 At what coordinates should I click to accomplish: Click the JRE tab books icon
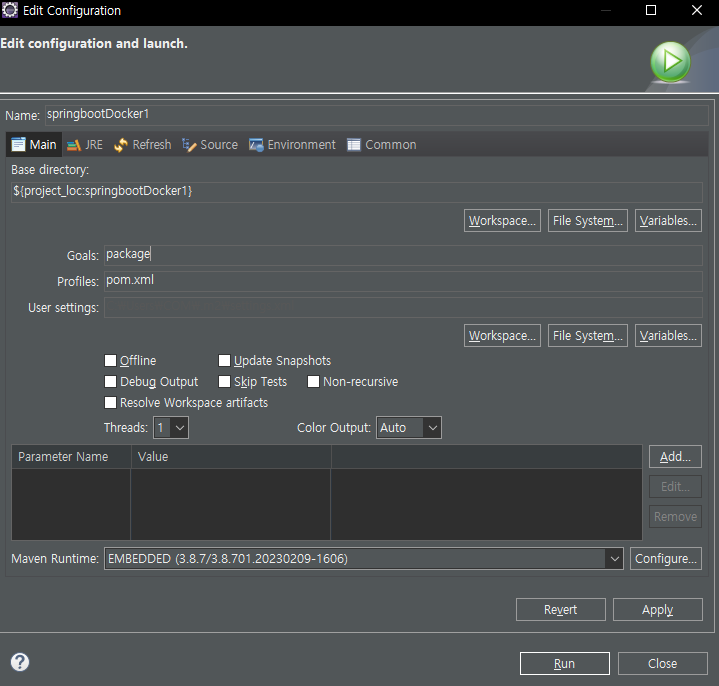73,145
